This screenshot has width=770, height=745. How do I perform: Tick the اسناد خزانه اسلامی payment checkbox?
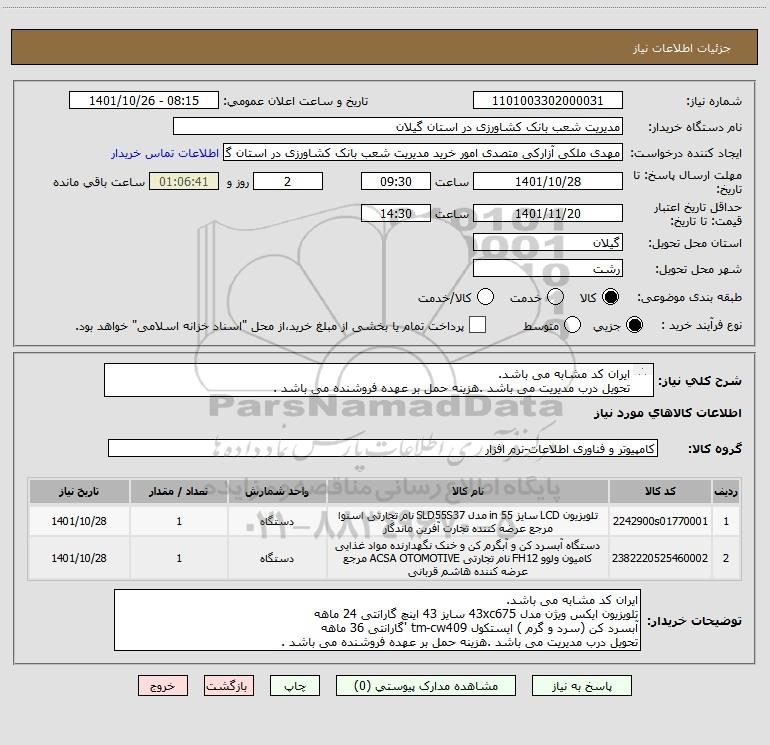point(477,325)
